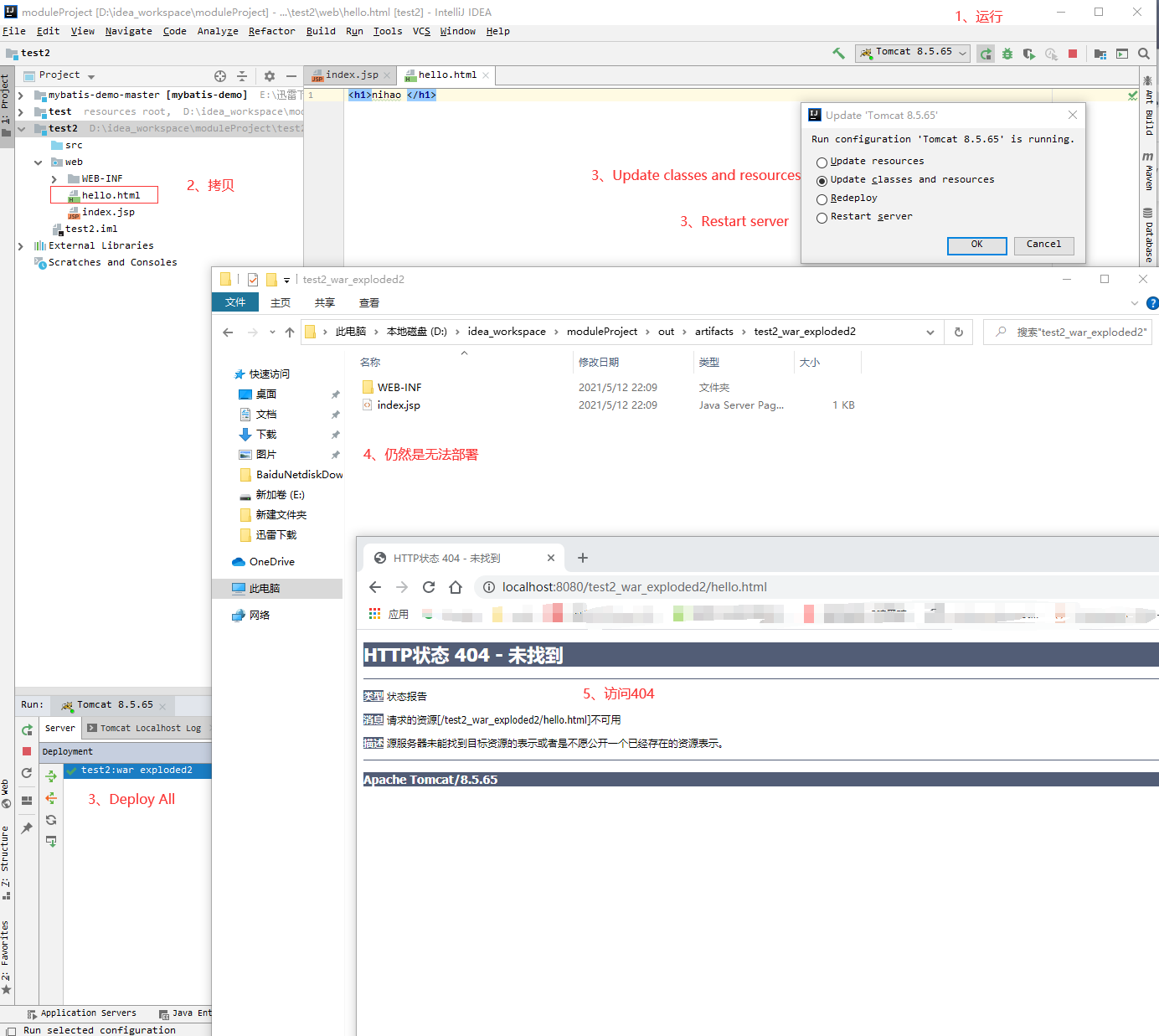Open Project Structure from the main toolbar

tap(1100, 54)
